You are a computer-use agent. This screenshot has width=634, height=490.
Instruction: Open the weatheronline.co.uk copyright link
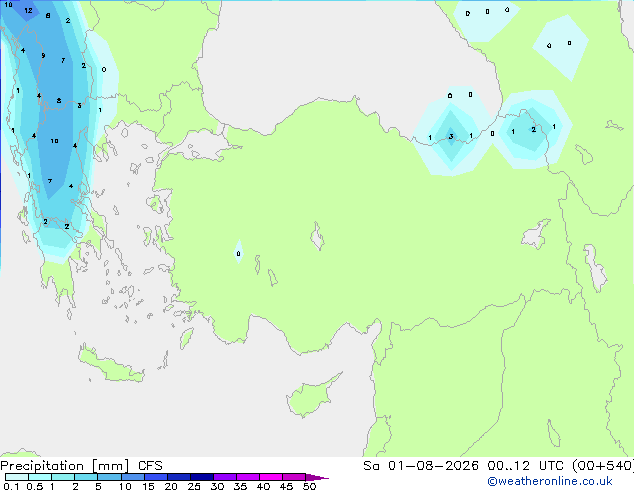[x=550, y=481]
